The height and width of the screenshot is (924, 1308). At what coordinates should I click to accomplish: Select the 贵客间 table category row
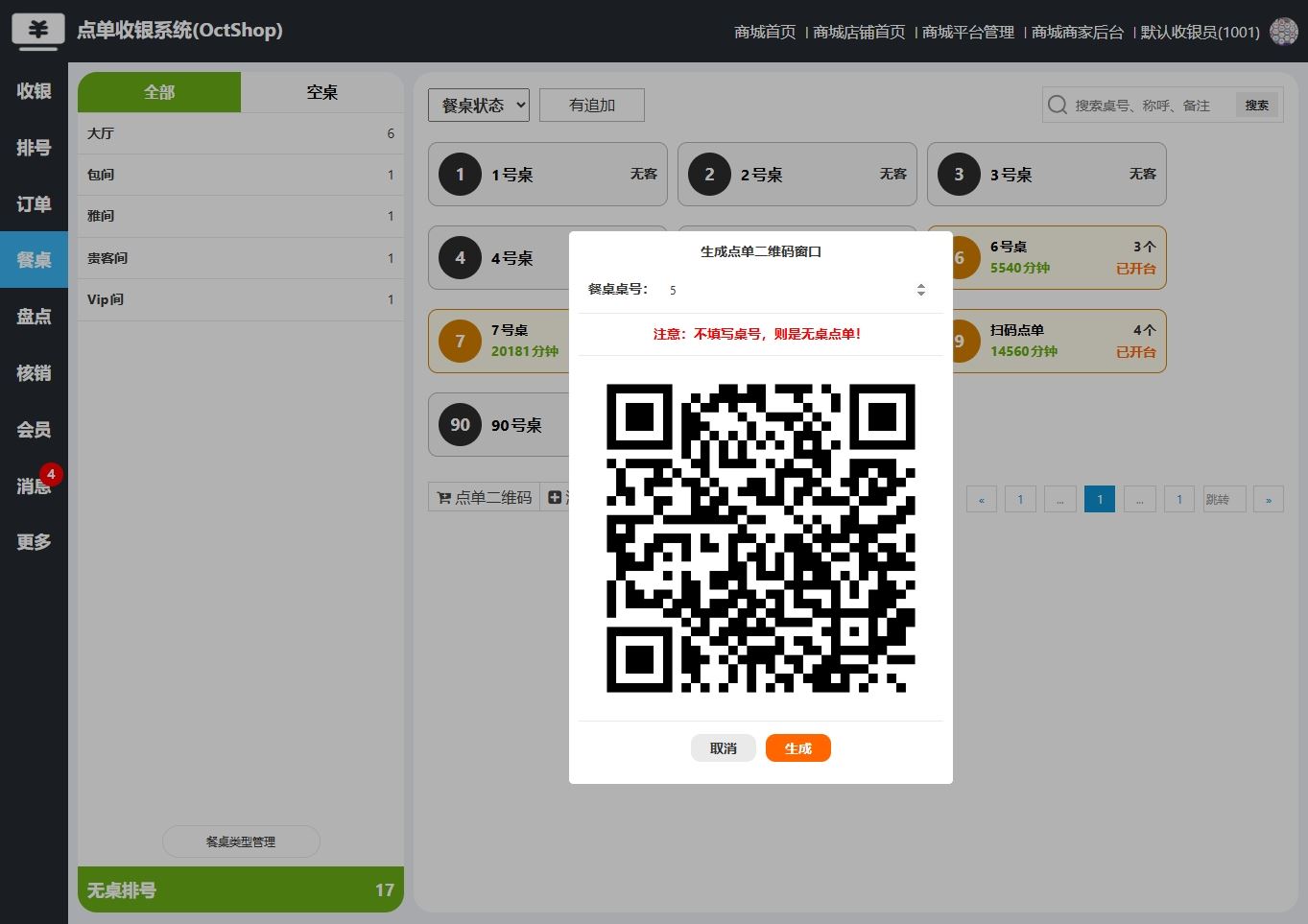241,258
